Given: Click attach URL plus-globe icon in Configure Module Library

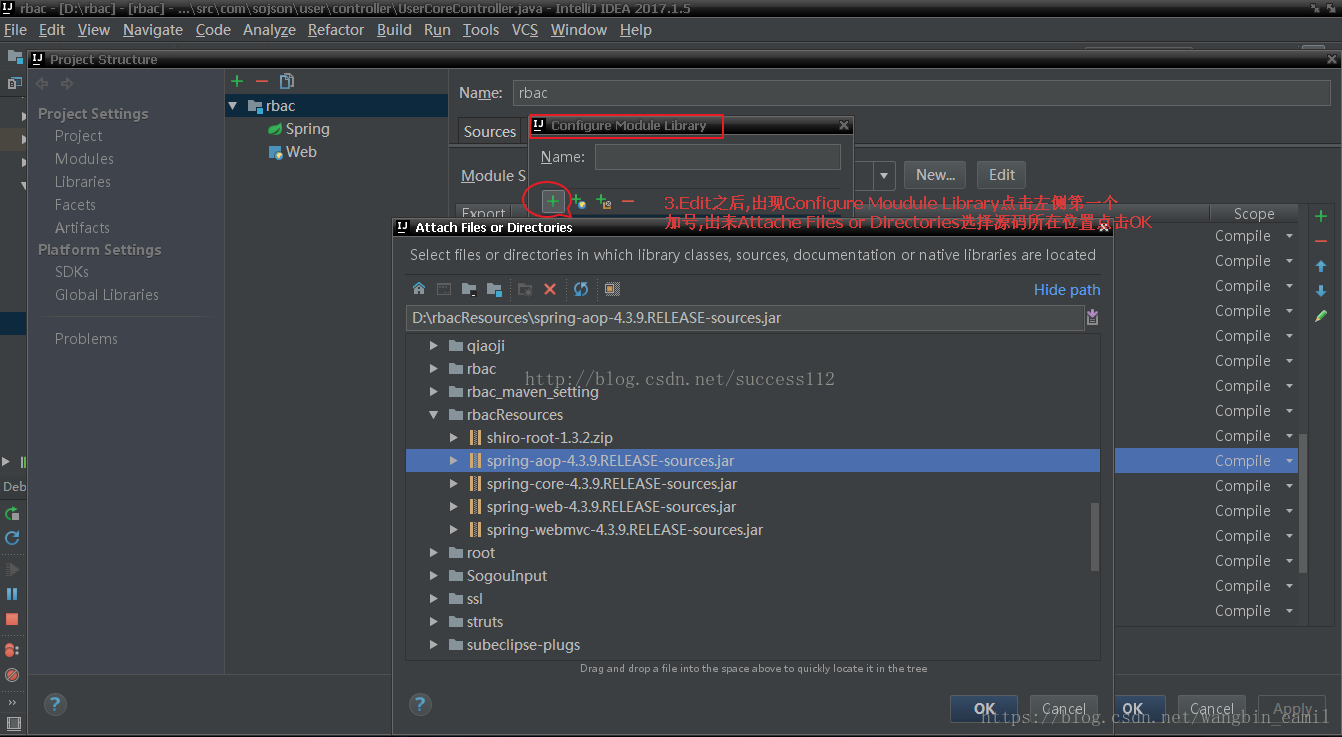Looking at the screenshot, I should (578, 201).
